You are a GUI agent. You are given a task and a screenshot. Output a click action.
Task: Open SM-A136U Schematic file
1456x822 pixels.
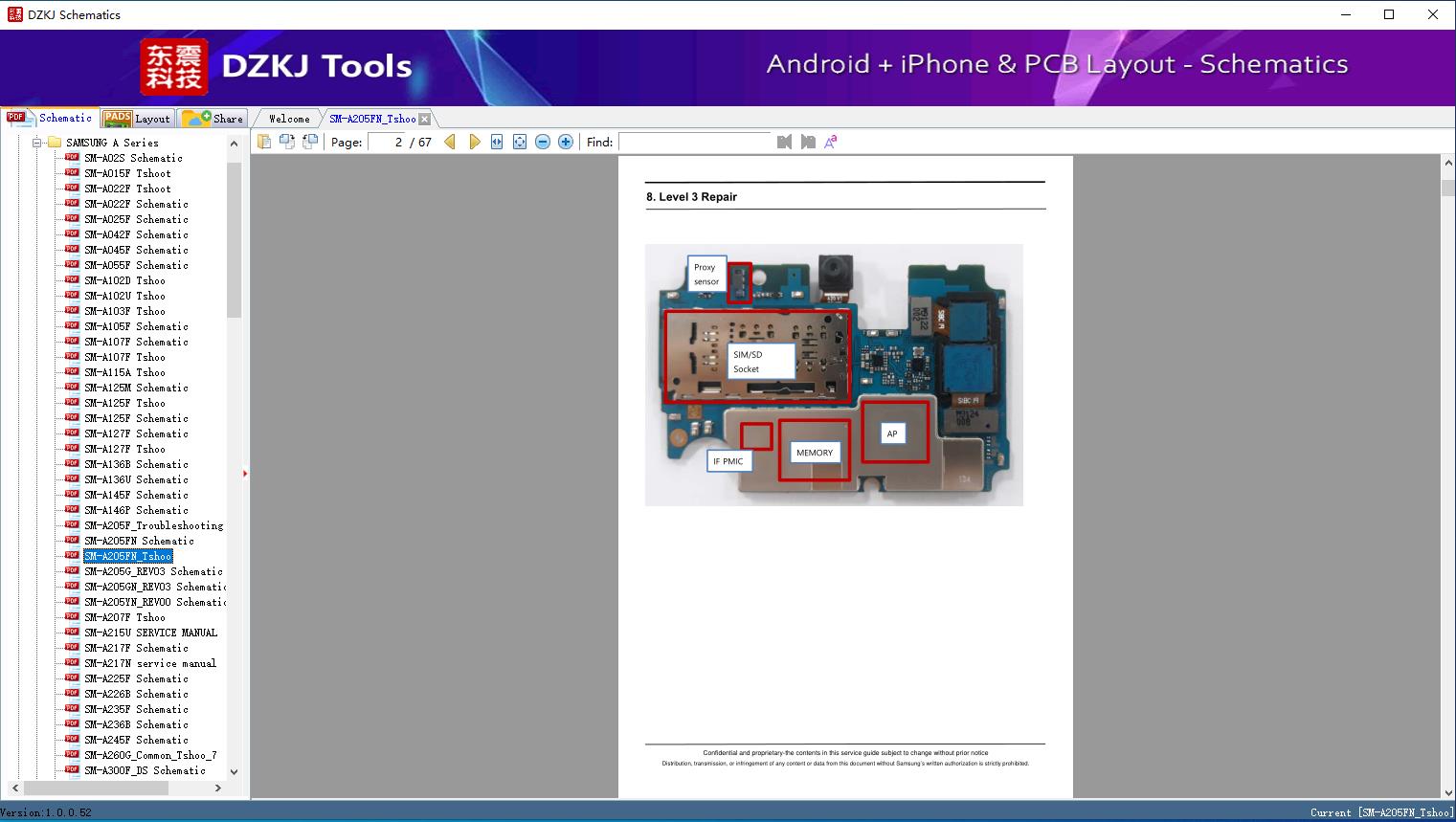click(x=136, y=479)
